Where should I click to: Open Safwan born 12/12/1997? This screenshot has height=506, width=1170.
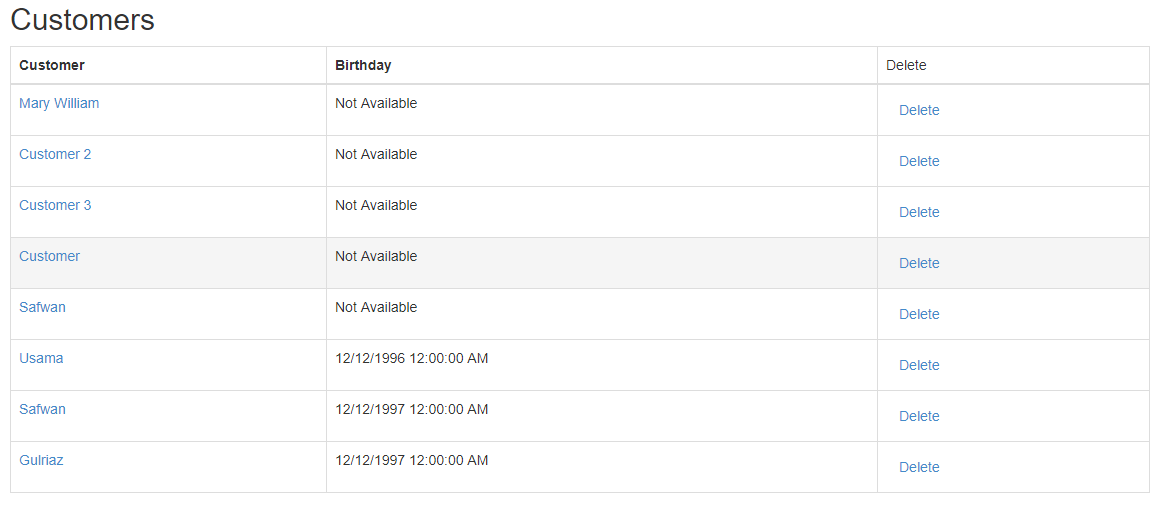(42, 409)
